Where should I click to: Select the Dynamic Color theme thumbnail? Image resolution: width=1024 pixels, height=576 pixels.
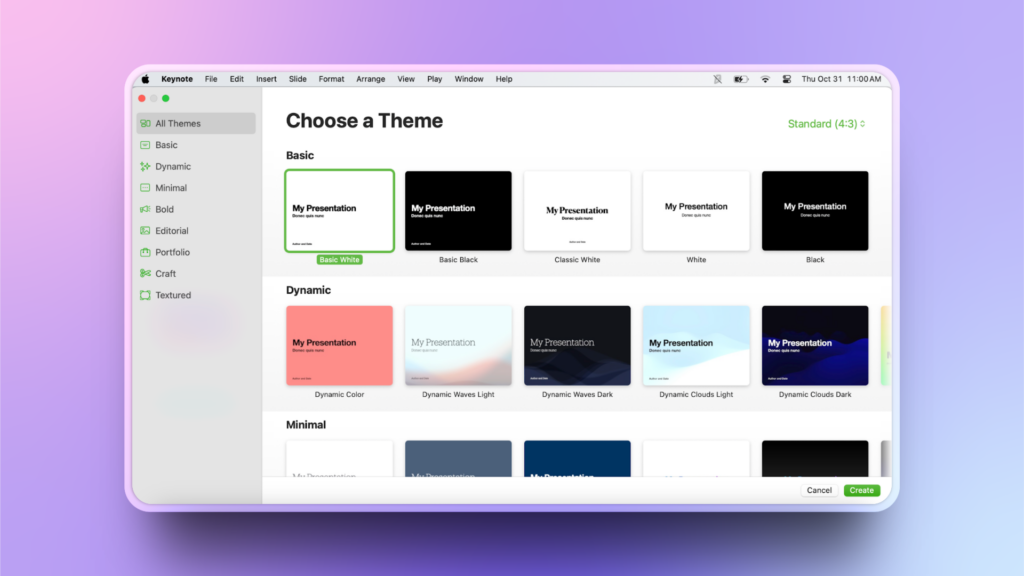tap(339, 345)
